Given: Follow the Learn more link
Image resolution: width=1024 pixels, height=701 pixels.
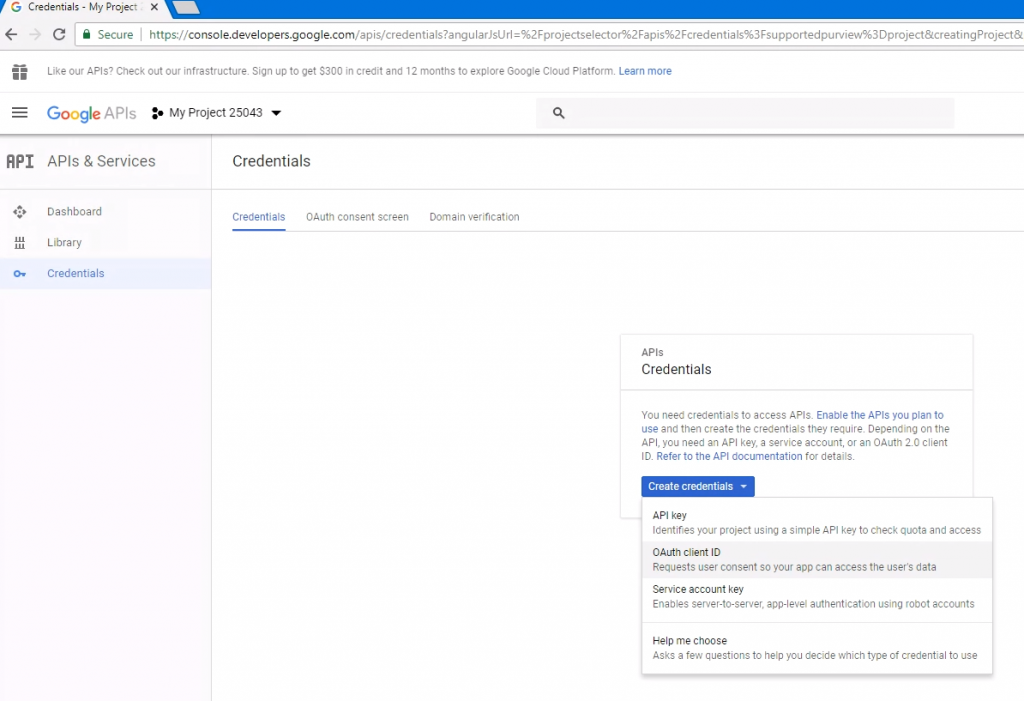Looking at the screenshot, I should coord(645,71).
